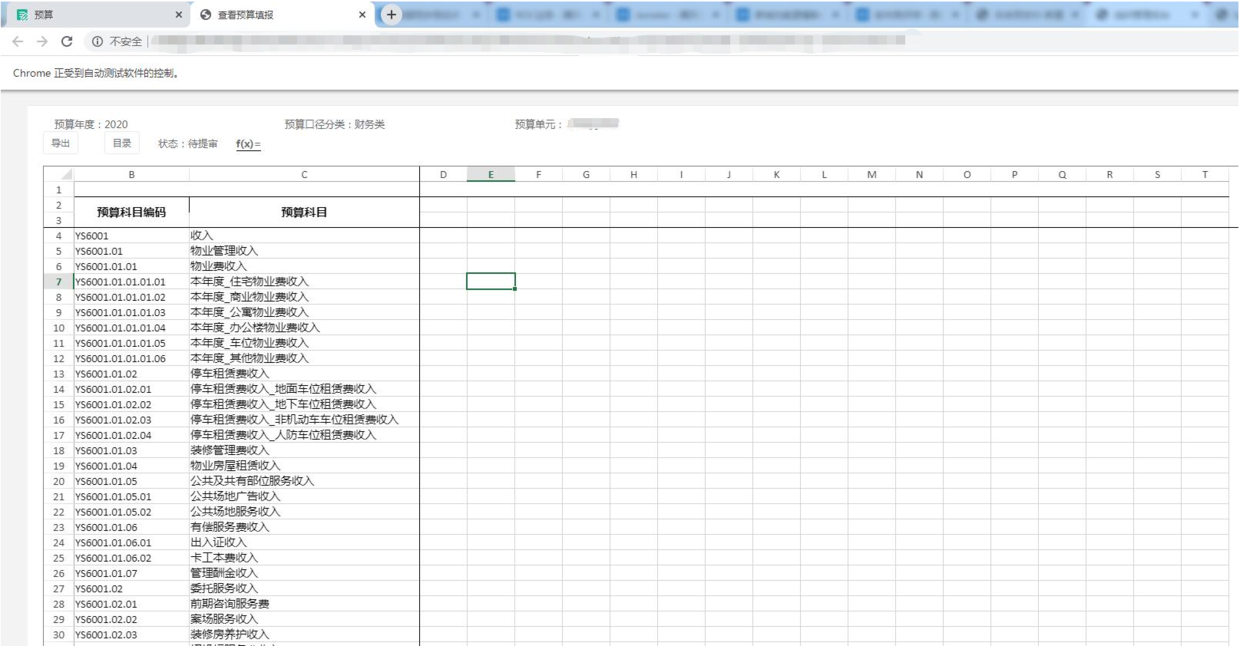Select row 30 header
Viewport: 1240px width, 646px height.
59,635
